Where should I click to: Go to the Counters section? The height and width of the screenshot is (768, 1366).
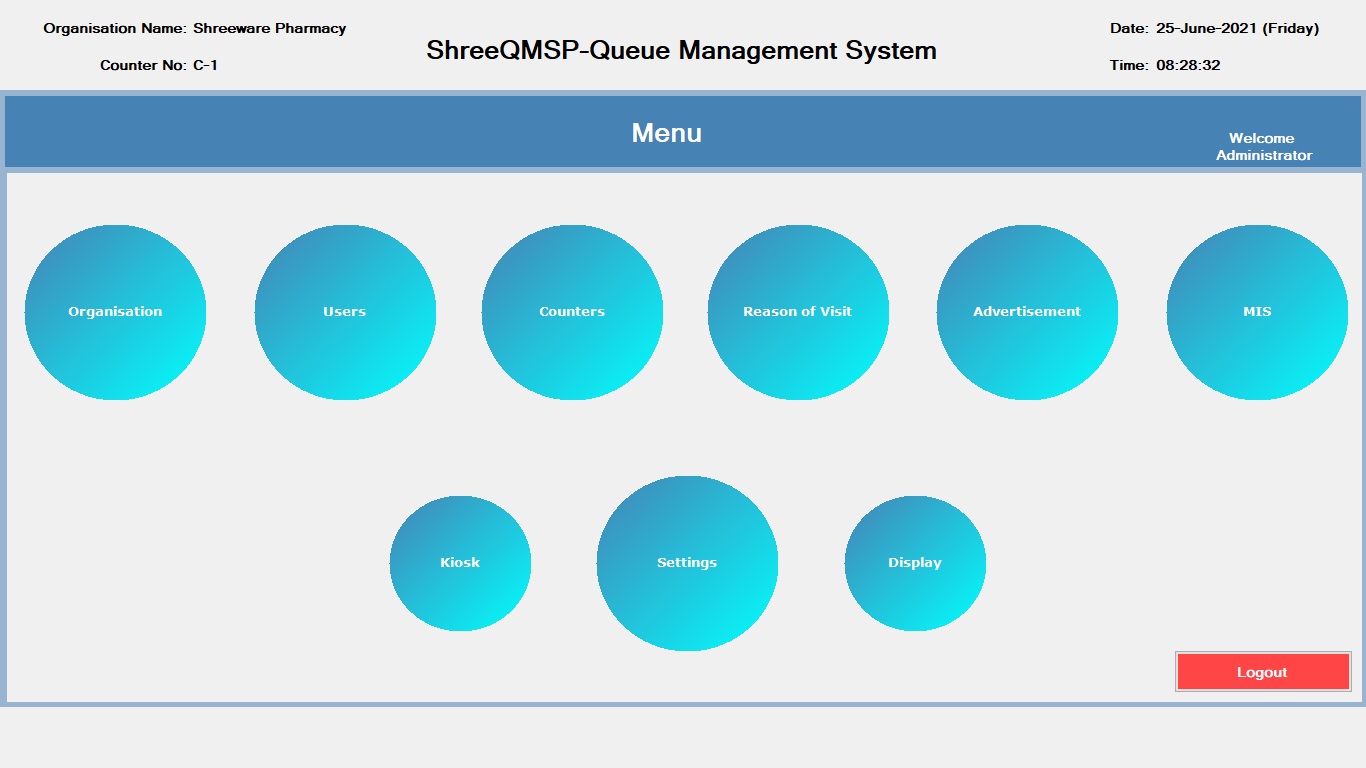[x=572, y=312]
